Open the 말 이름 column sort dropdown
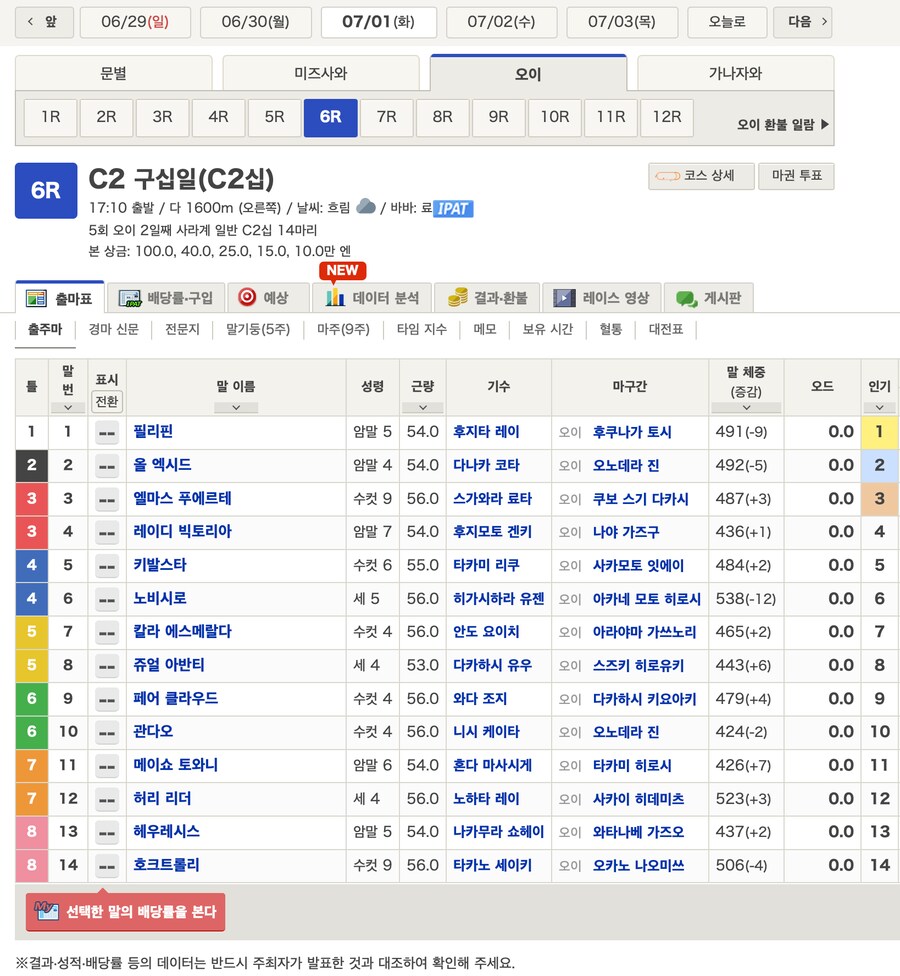This screenshot has width=900, height=976. (x=236, y=408)
